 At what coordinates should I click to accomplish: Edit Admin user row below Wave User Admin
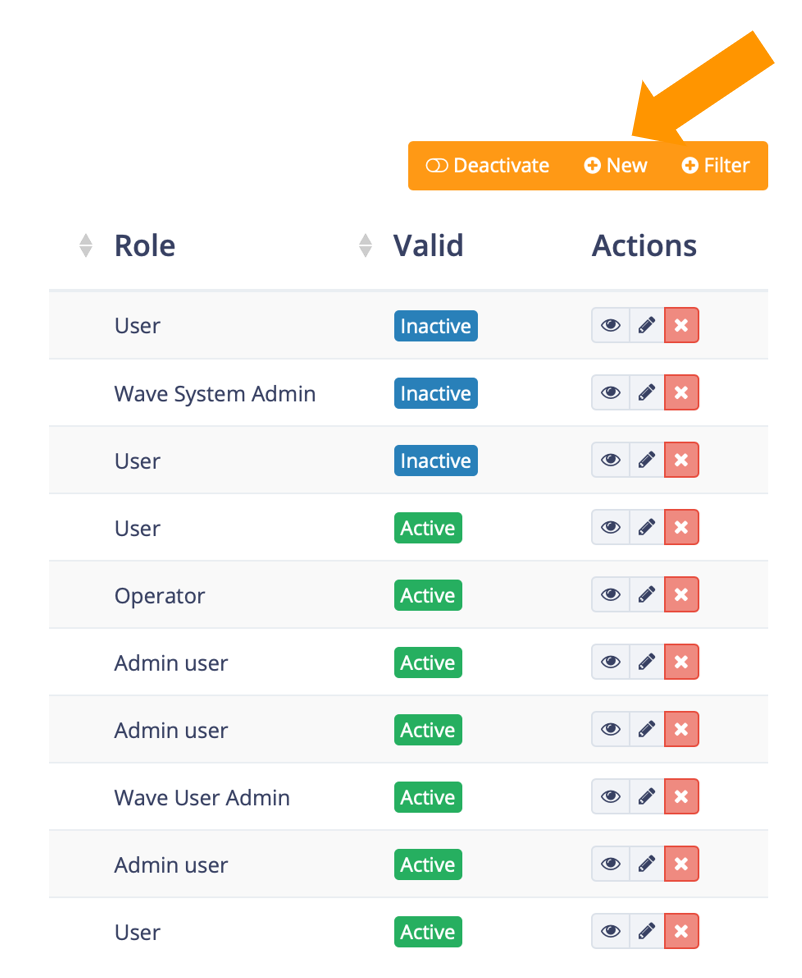pos(647,864)
